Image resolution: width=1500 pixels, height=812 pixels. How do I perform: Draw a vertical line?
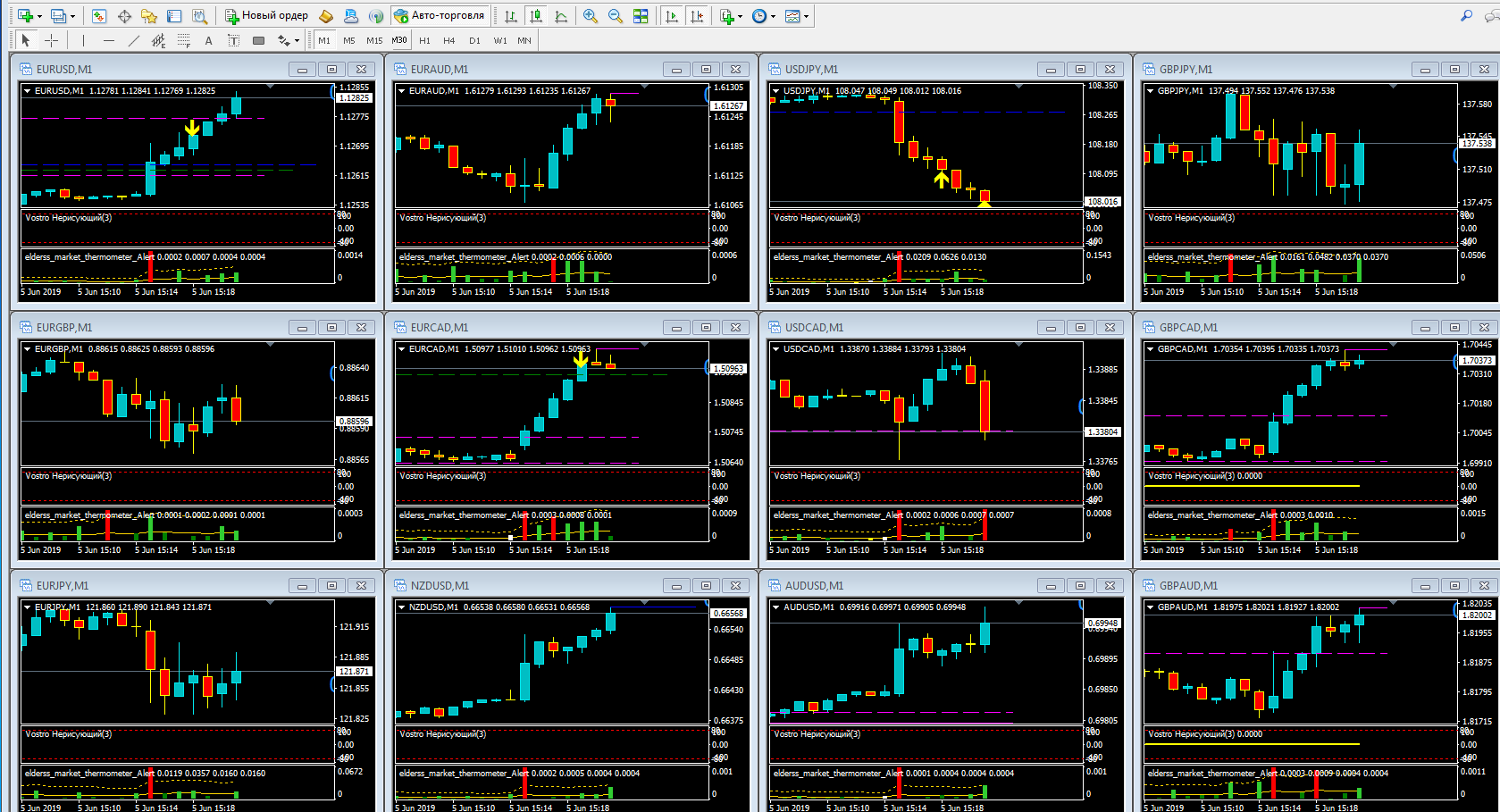click(x=83, y=40)
